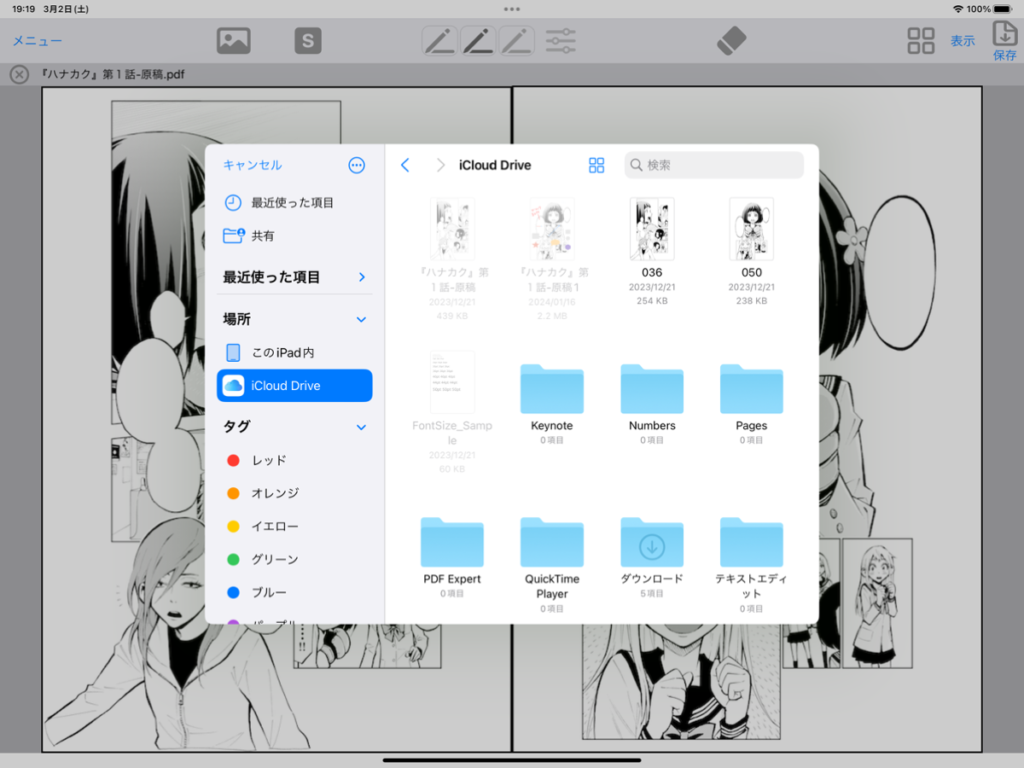
Task: Tap the three-dot multitasking indicator at top
Action: pyautogui.click(x=512, y=9)
